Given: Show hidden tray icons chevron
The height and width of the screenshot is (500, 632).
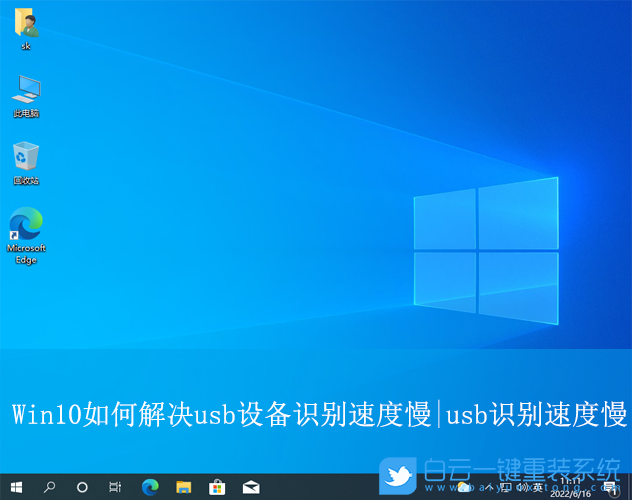Looking at the screenshot, I should [489, 488].
